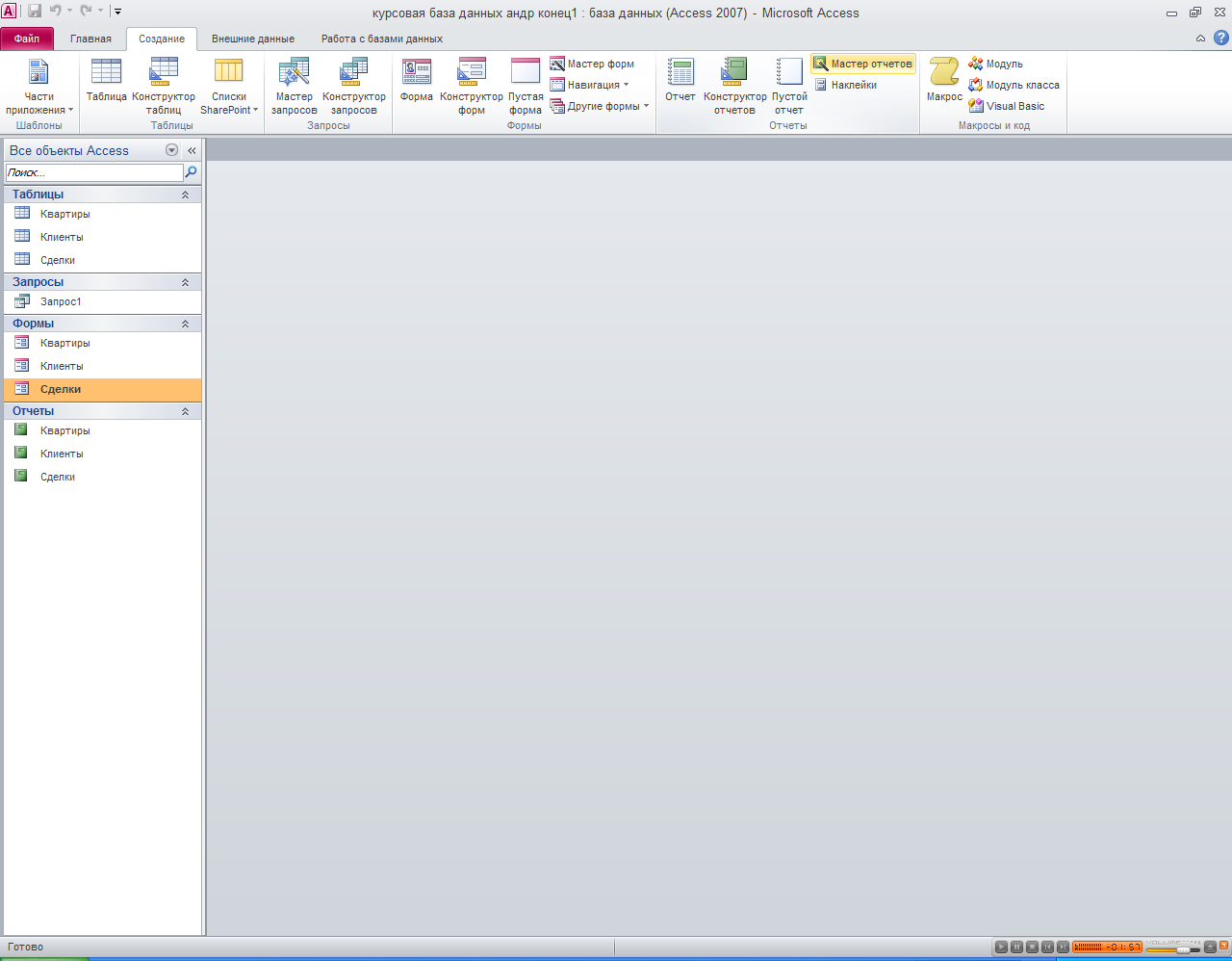This screenshot has width=1232, height=961.
Task: Open Конструктор форм form designer
Action: [472, 86]
